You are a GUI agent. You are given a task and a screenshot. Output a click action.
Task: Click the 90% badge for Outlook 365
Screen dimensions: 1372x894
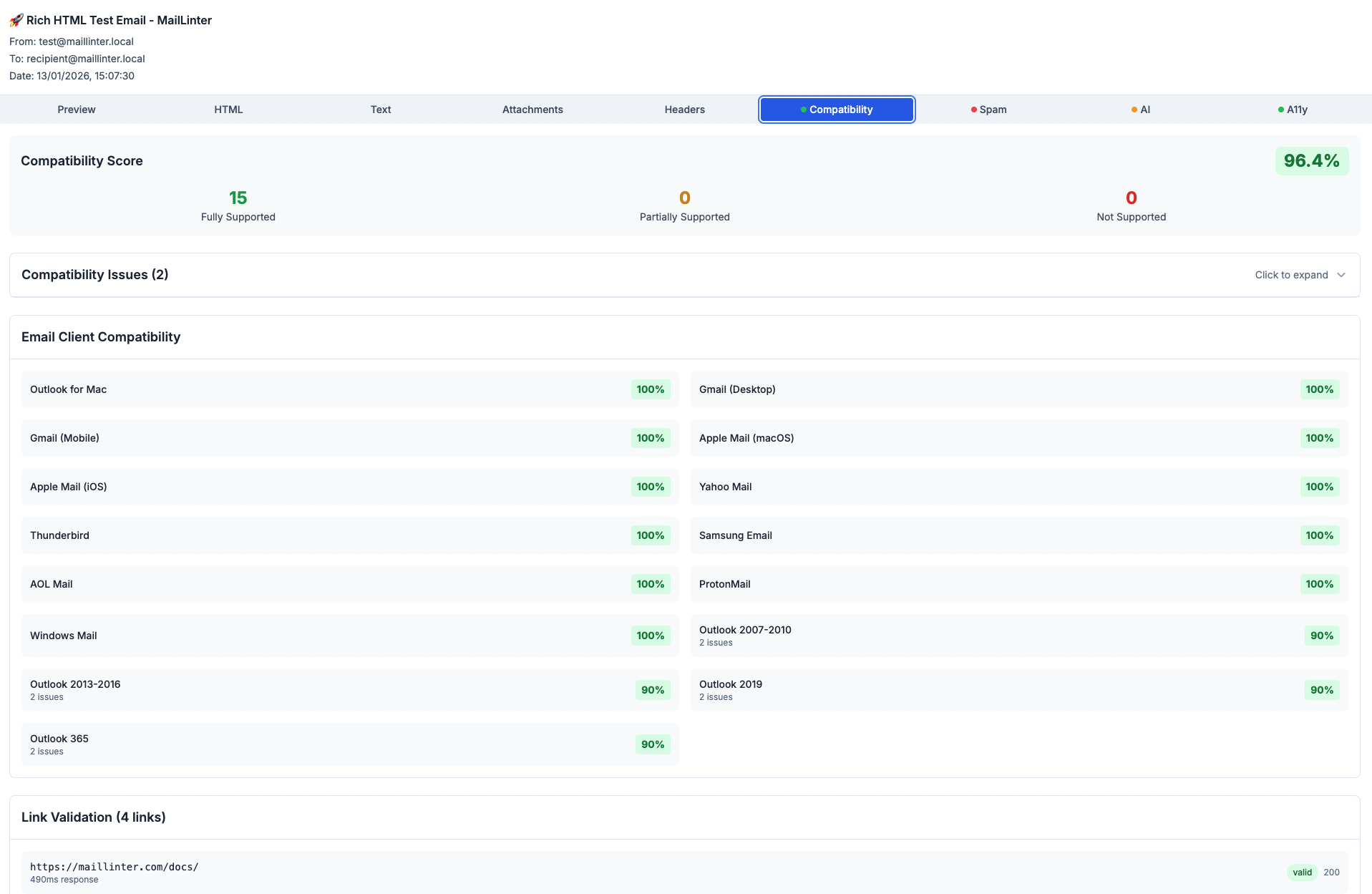coord(652,744)
